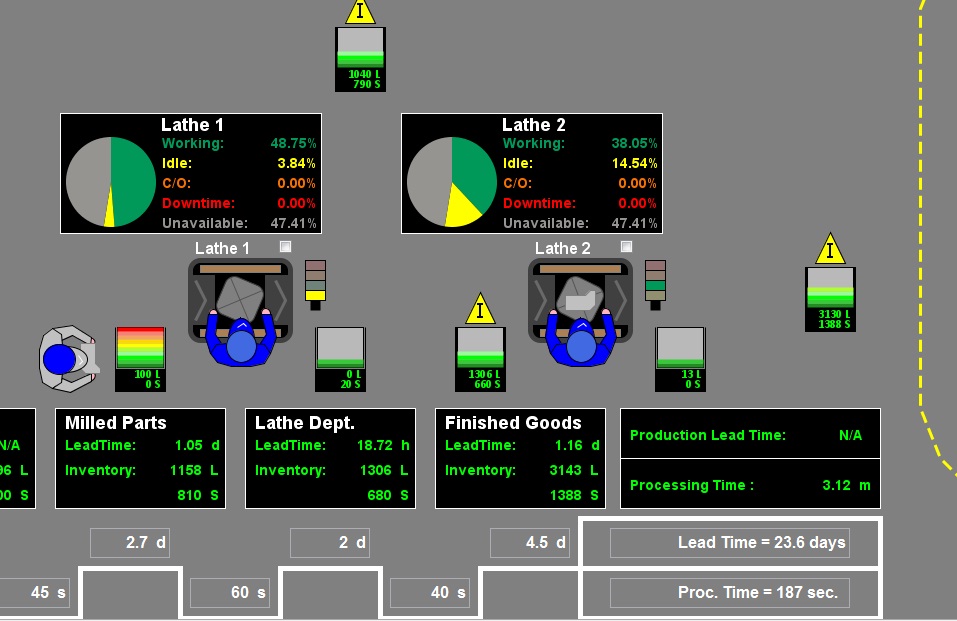The height and width of the screenshot is (621, 957).
Task: Click the rainbow level gauge showing 100 L
Action: (x=139, y=358)
